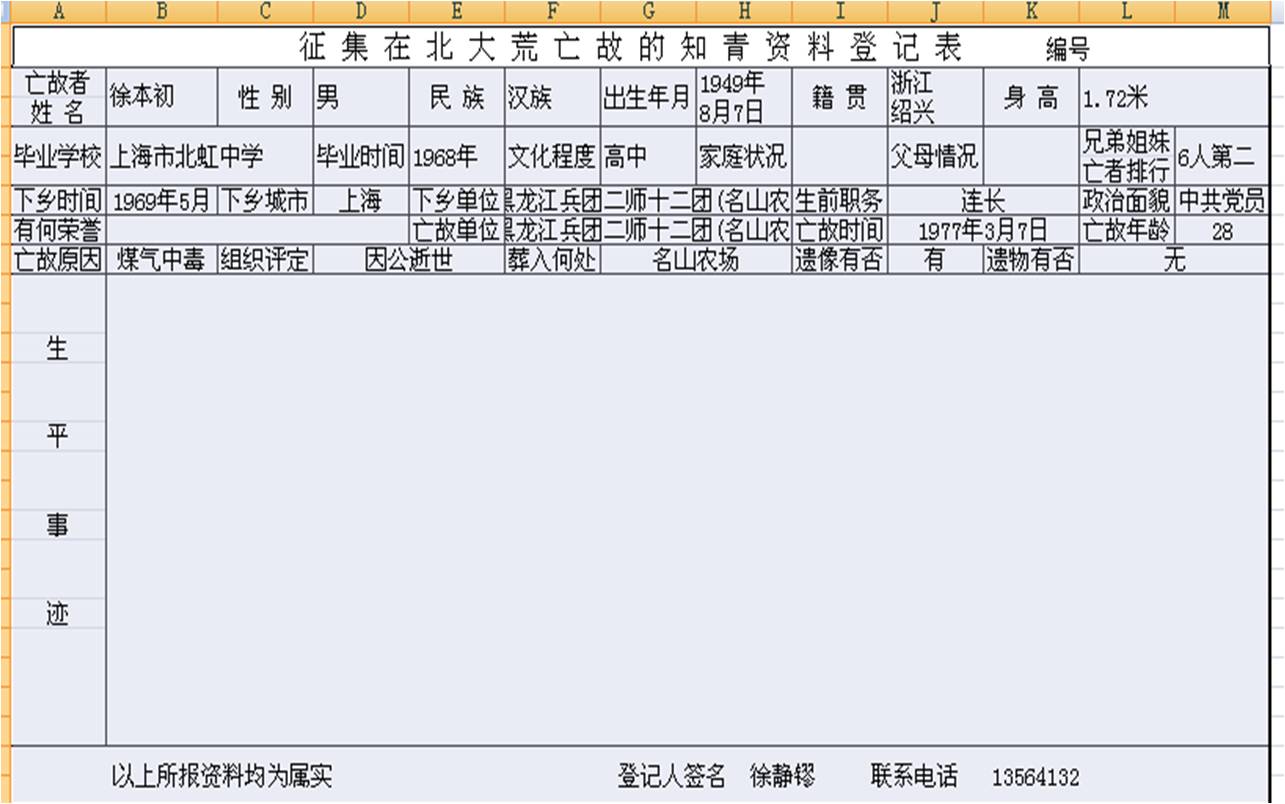Click the '组织评定' label cell
1285x804 pixels.
tap(265, 260)
